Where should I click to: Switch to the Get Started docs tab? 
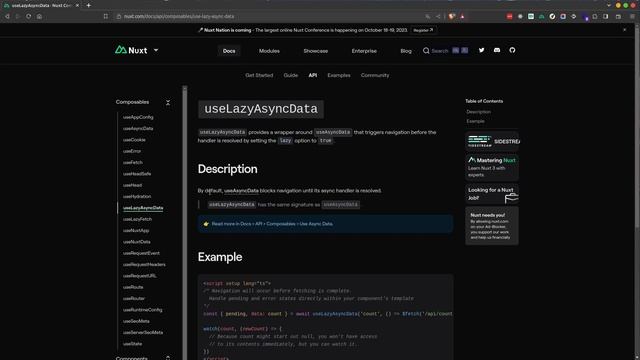(x=259, y=76)
